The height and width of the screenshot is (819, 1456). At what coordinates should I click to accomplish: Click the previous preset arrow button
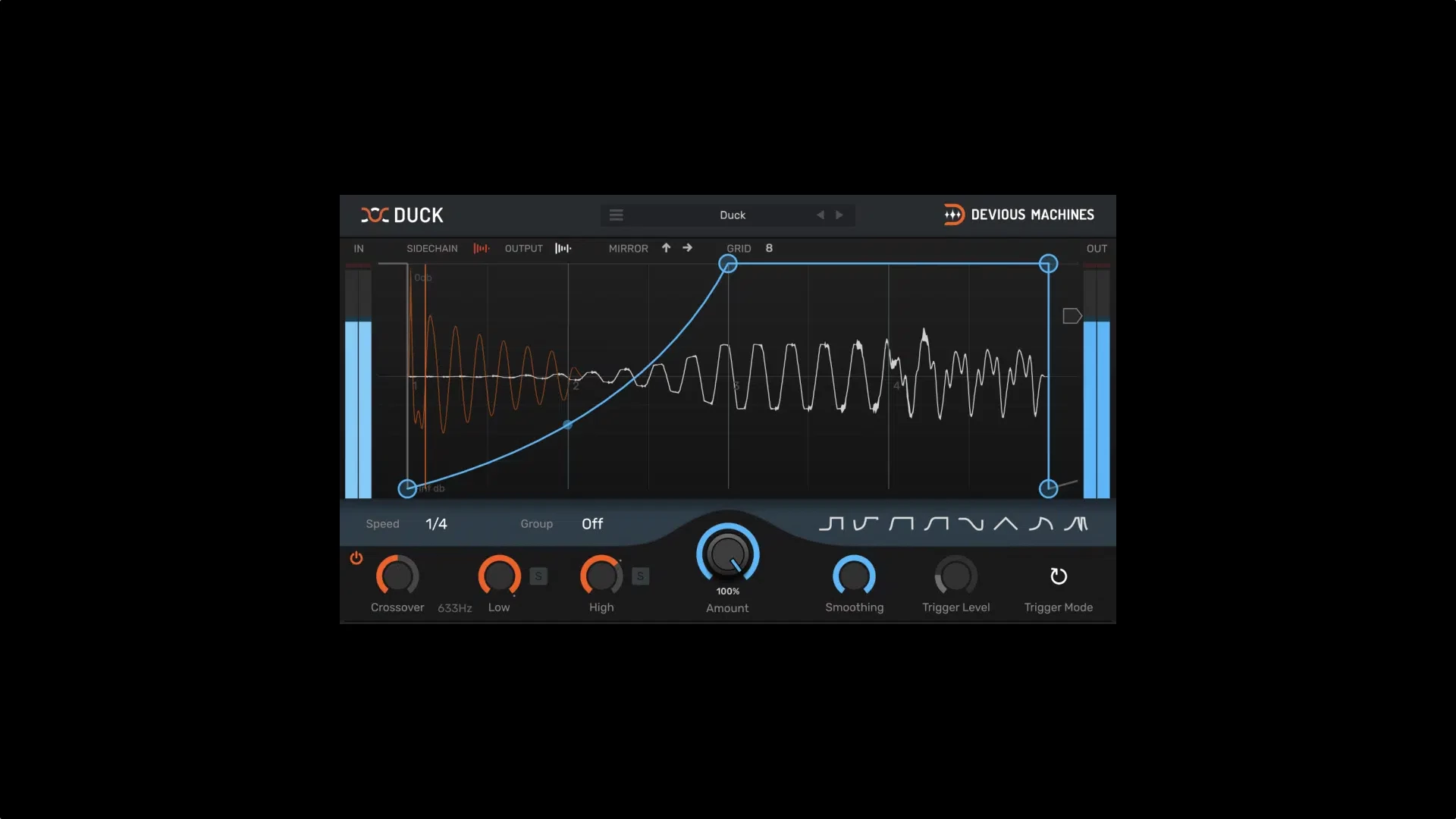tap(821, 215)
